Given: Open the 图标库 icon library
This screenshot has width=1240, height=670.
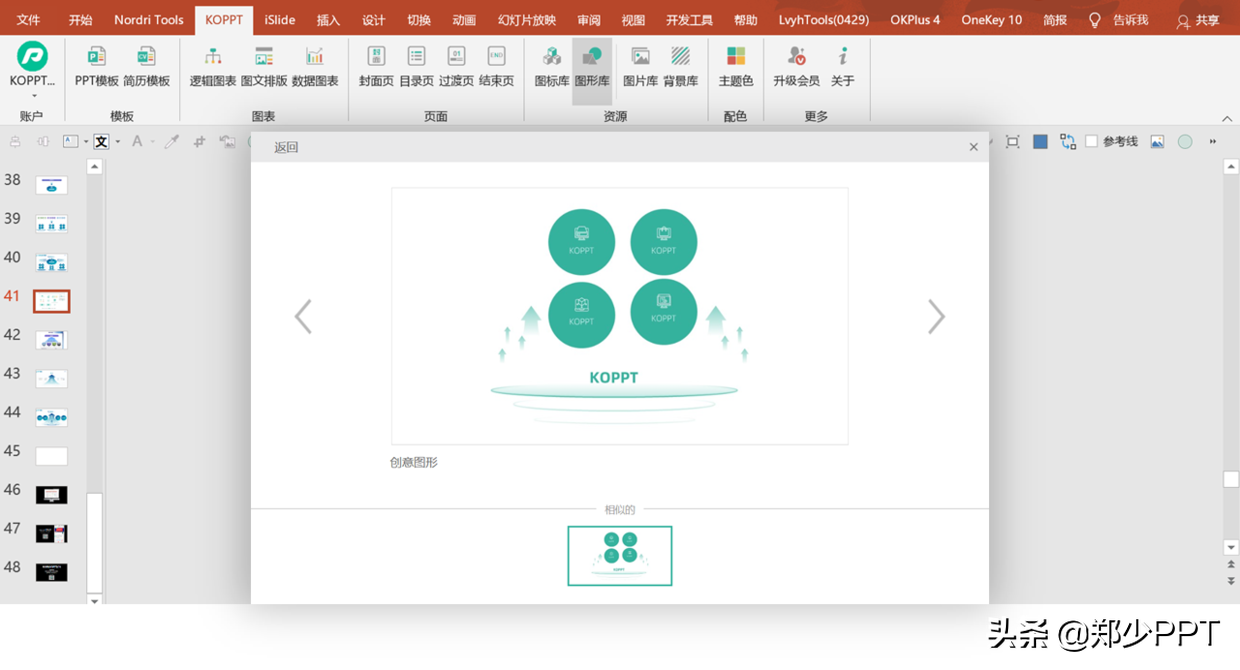Looking at the screenshot, I should tap(550, 68).
